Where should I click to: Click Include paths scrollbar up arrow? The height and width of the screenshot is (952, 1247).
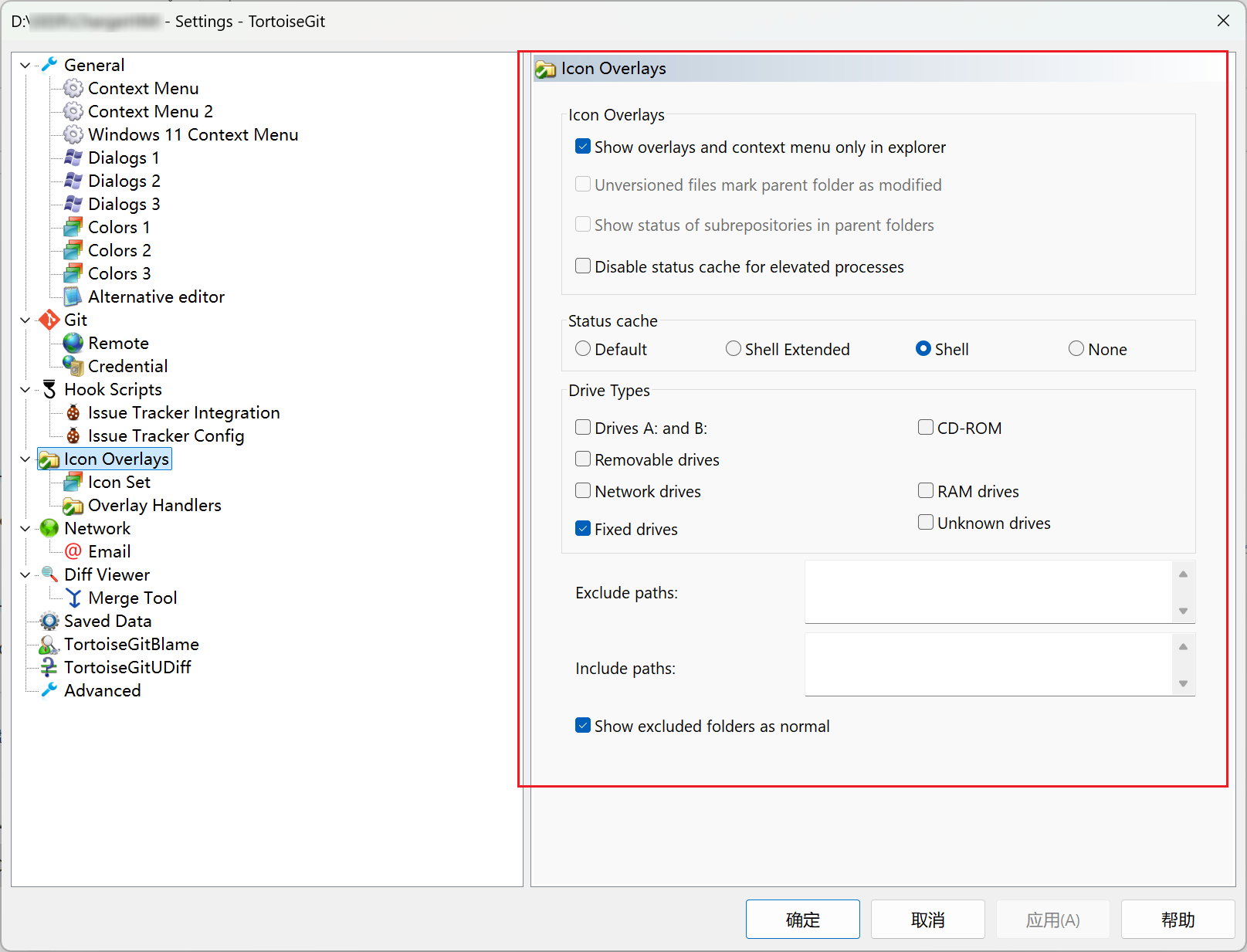click(x=1183, y=646)
